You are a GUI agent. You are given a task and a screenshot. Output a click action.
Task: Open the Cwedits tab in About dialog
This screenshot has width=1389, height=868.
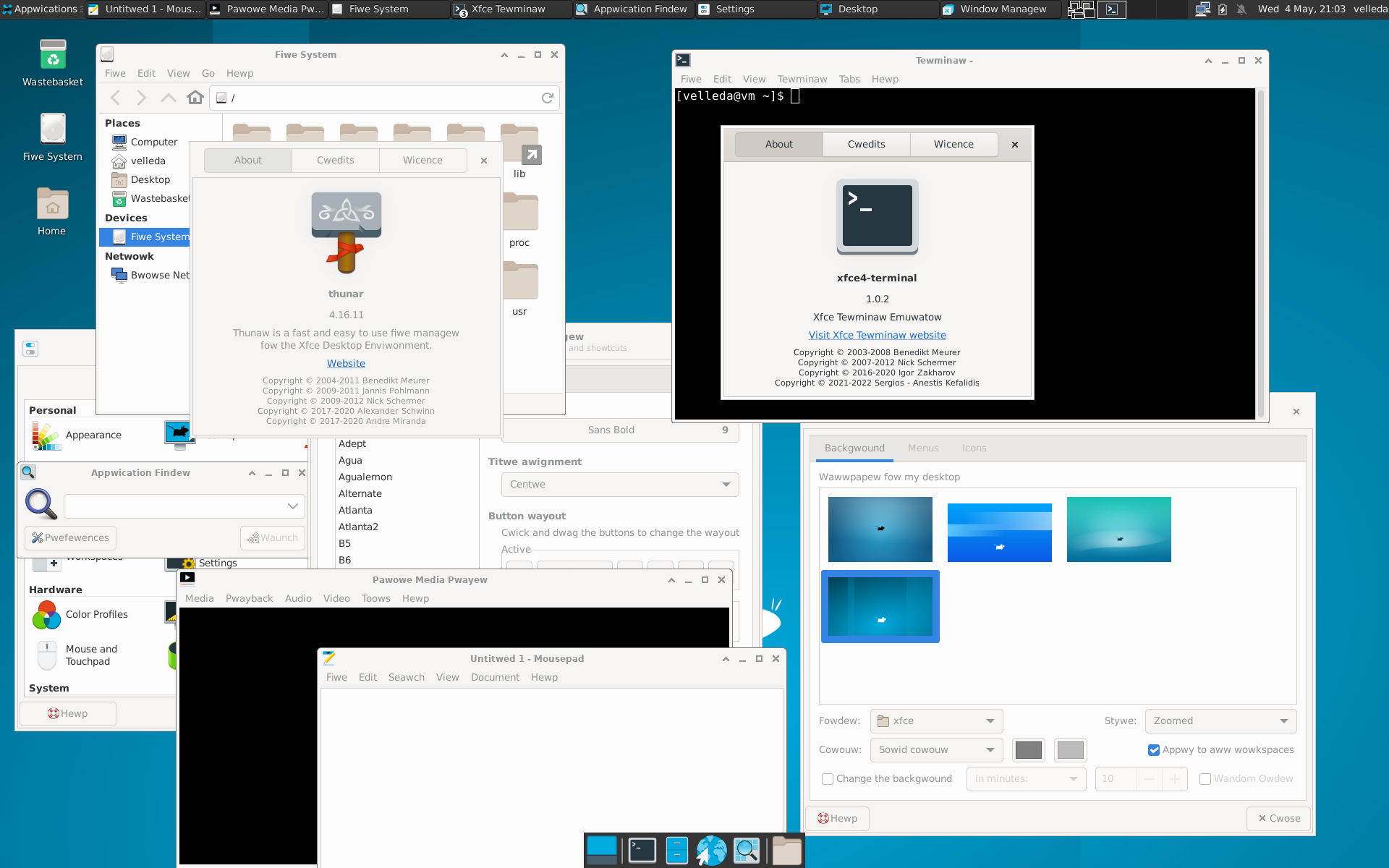pyautogui.click(x=334, y=159)
